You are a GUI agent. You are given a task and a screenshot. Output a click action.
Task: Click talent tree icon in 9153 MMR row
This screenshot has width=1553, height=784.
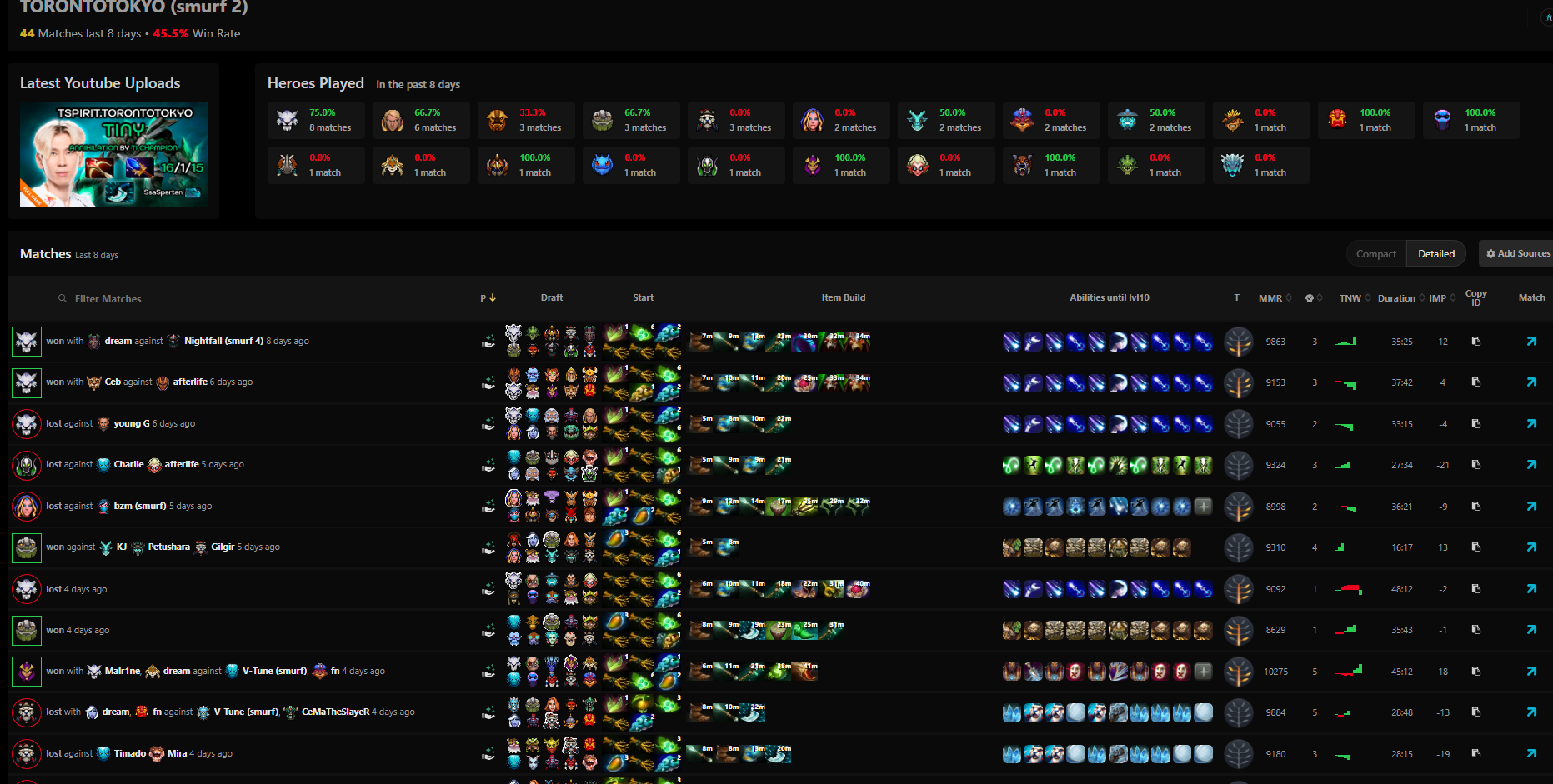click(x=1238, y=382)
